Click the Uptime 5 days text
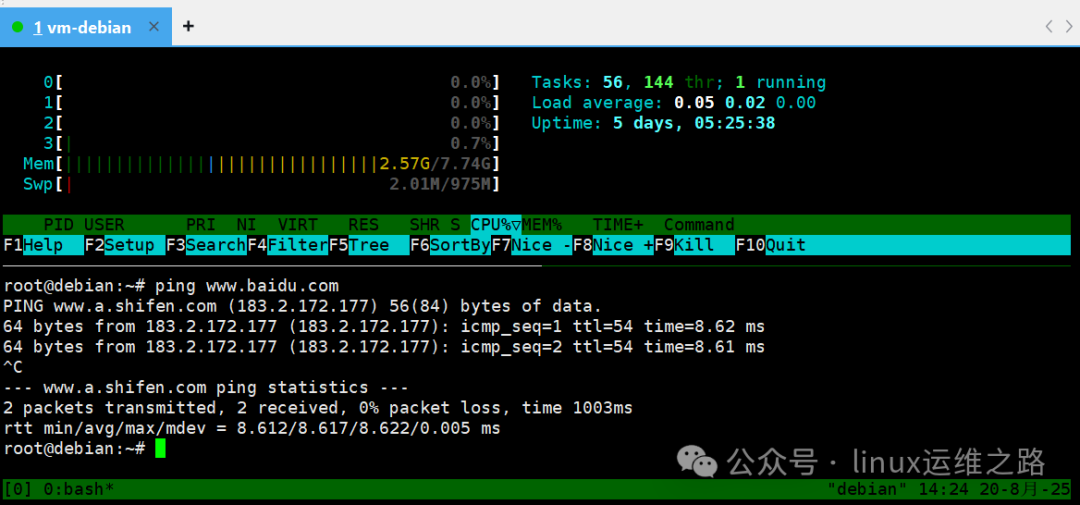 (x=653, y=123)
